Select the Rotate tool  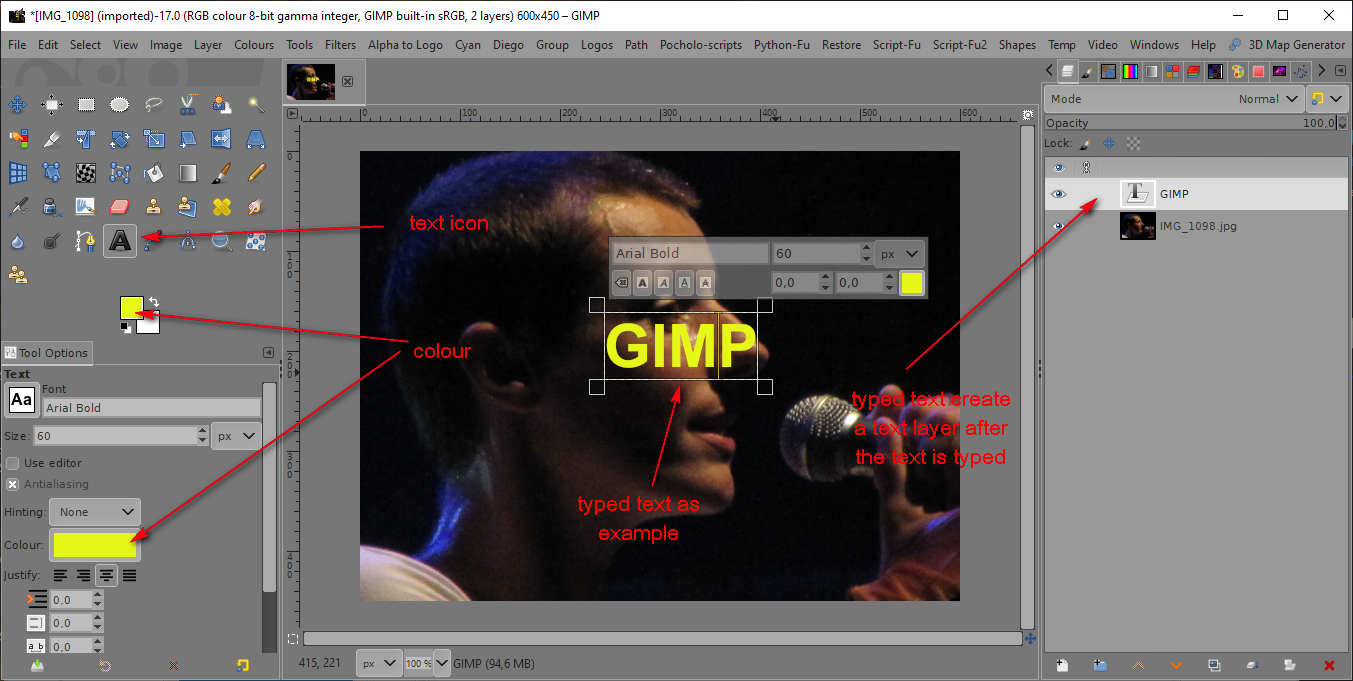pos(120,139)
